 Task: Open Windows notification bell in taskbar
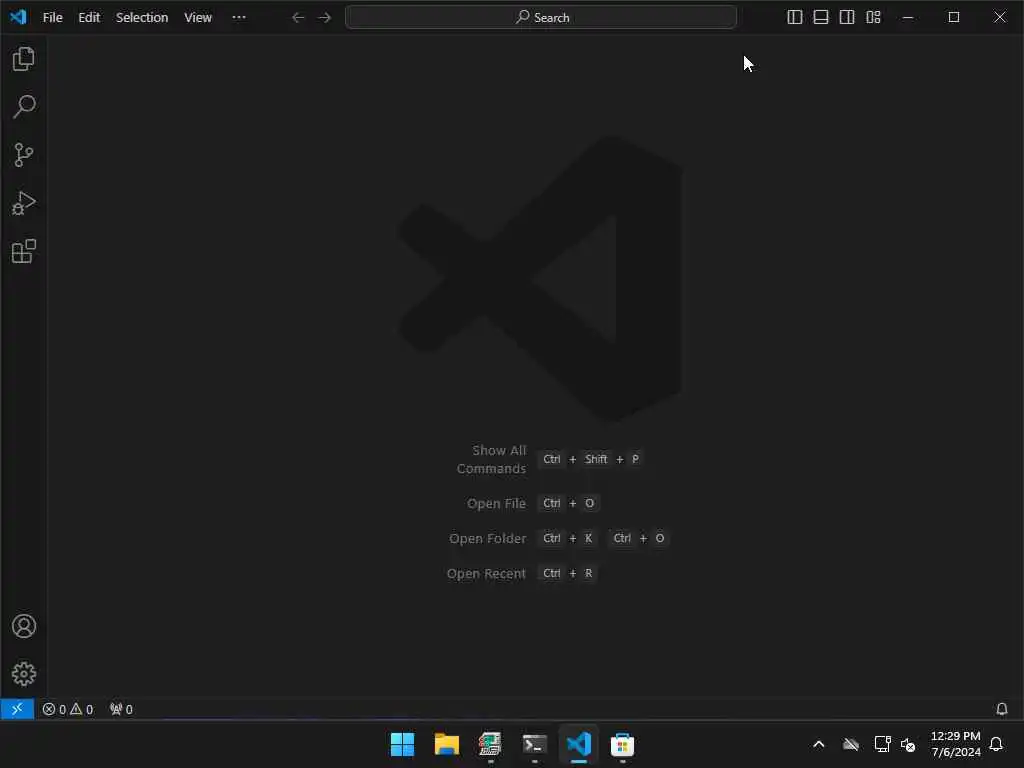click(x=997, y=744)
